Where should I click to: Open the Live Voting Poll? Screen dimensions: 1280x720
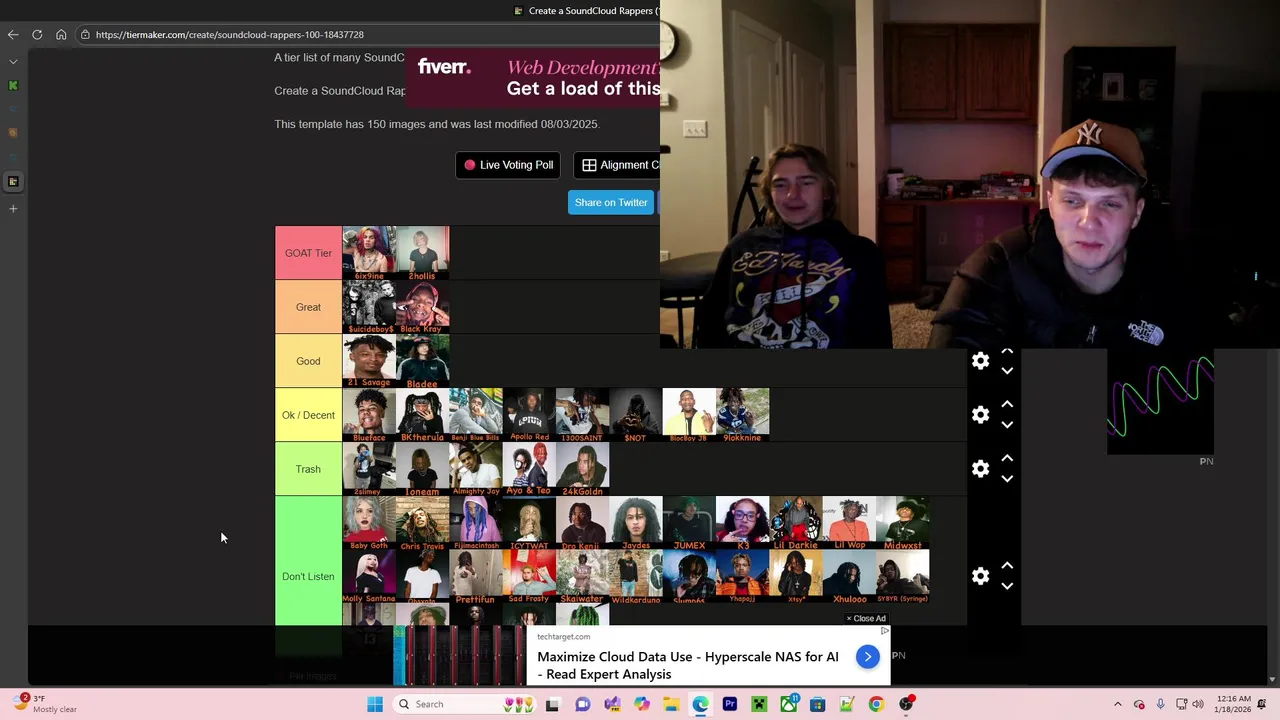(508, 165)
